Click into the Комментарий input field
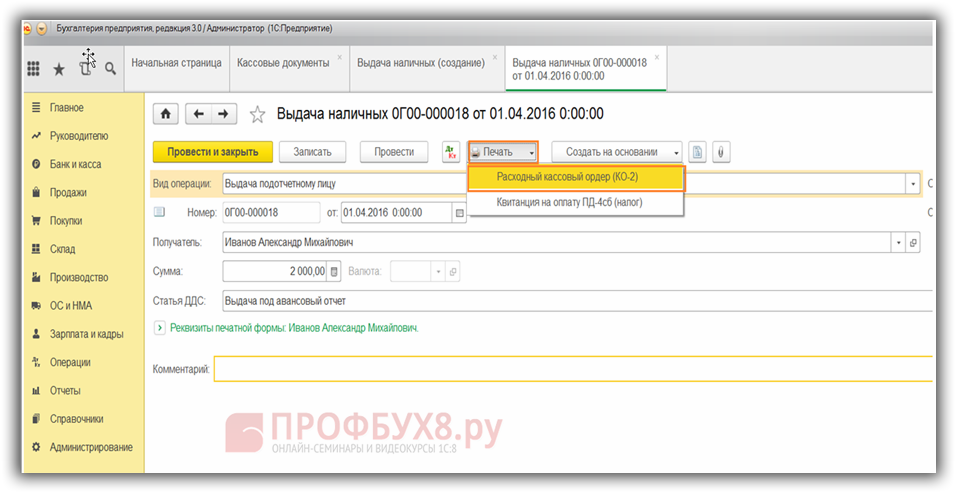The width and height of the screenshot is (956, 493). [x=570, y=370]
